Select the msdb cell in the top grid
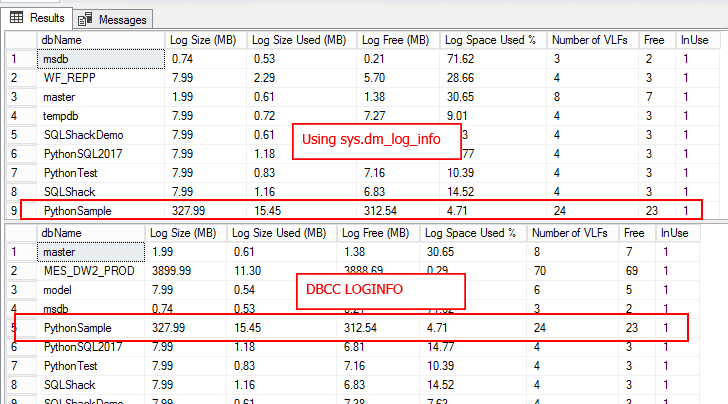Viewport: 728px width, 404px height. [x=99, y=60]
